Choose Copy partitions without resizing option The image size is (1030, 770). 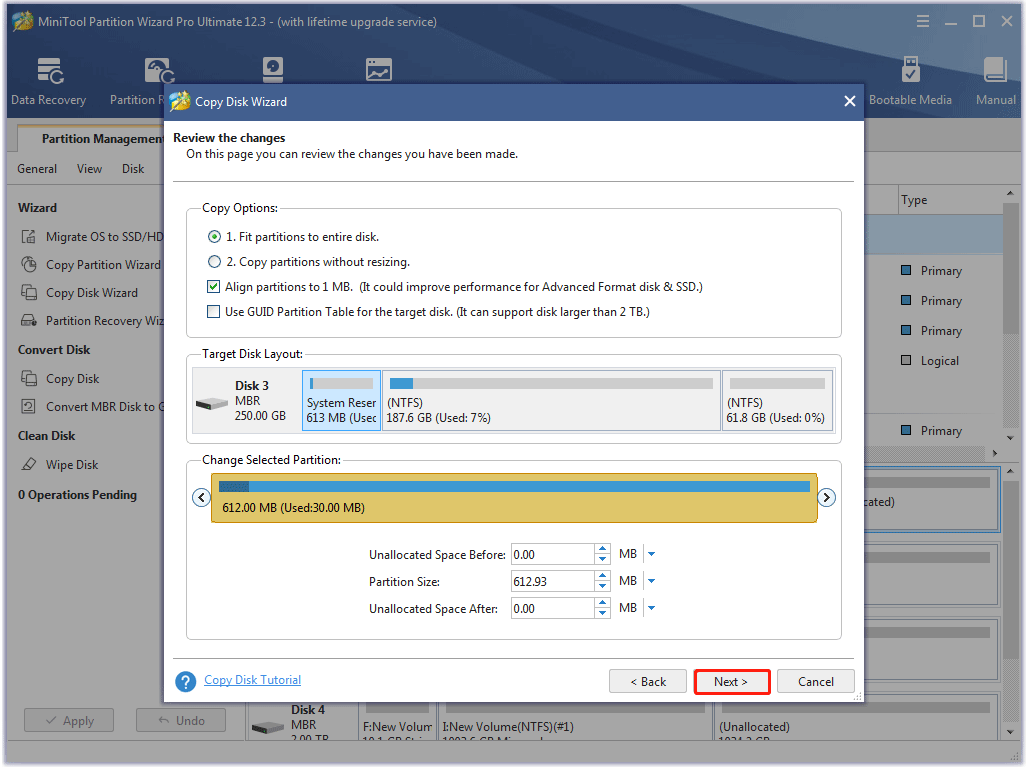pyautogui.click(x=214, y=262)
